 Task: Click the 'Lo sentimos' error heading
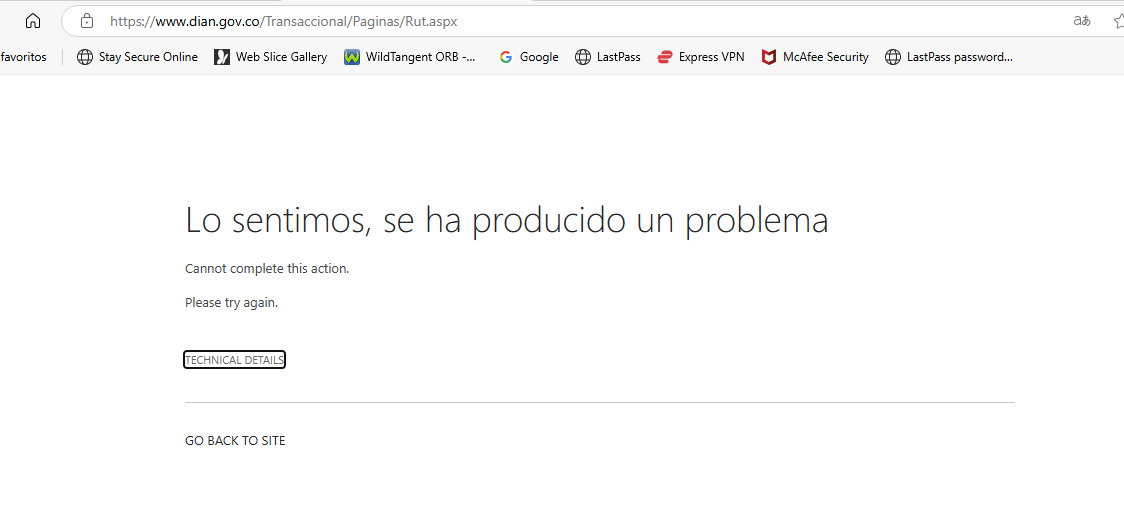(x=507, y=220)
